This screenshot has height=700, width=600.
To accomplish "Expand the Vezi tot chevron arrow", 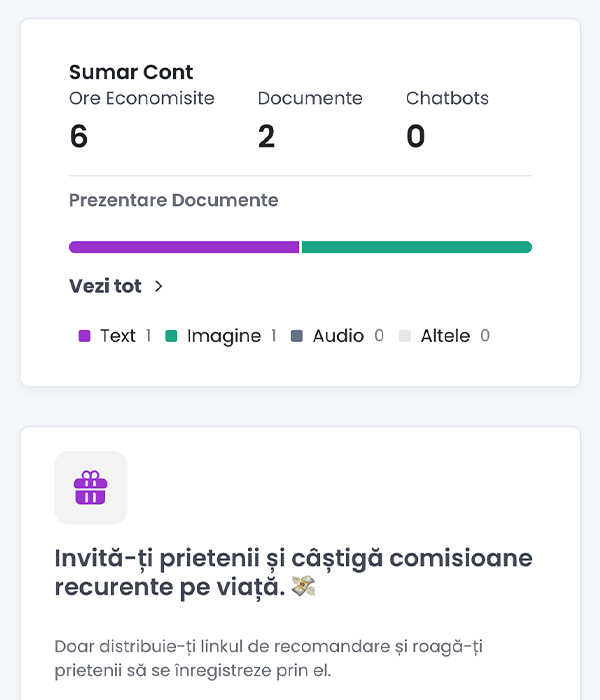I will (x=158, y=286).
